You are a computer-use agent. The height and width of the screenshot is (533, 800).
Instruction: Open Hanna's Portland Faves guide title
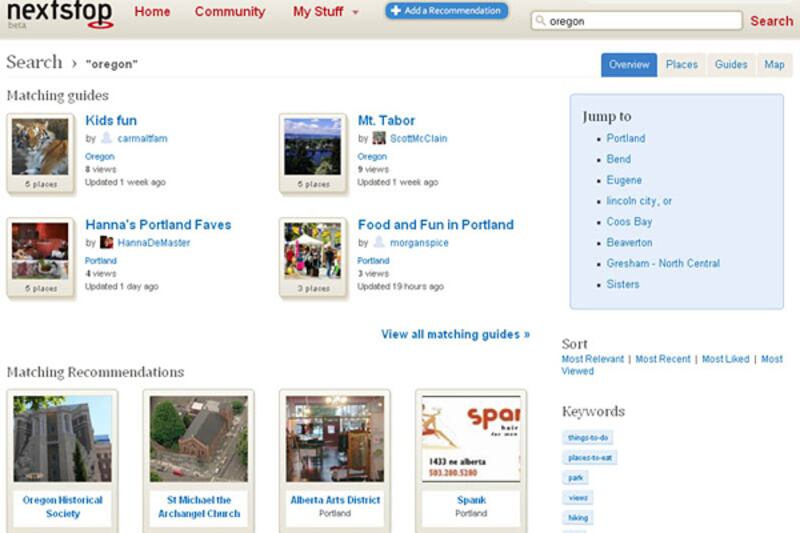pyautogui.click(x=158, y=225)
